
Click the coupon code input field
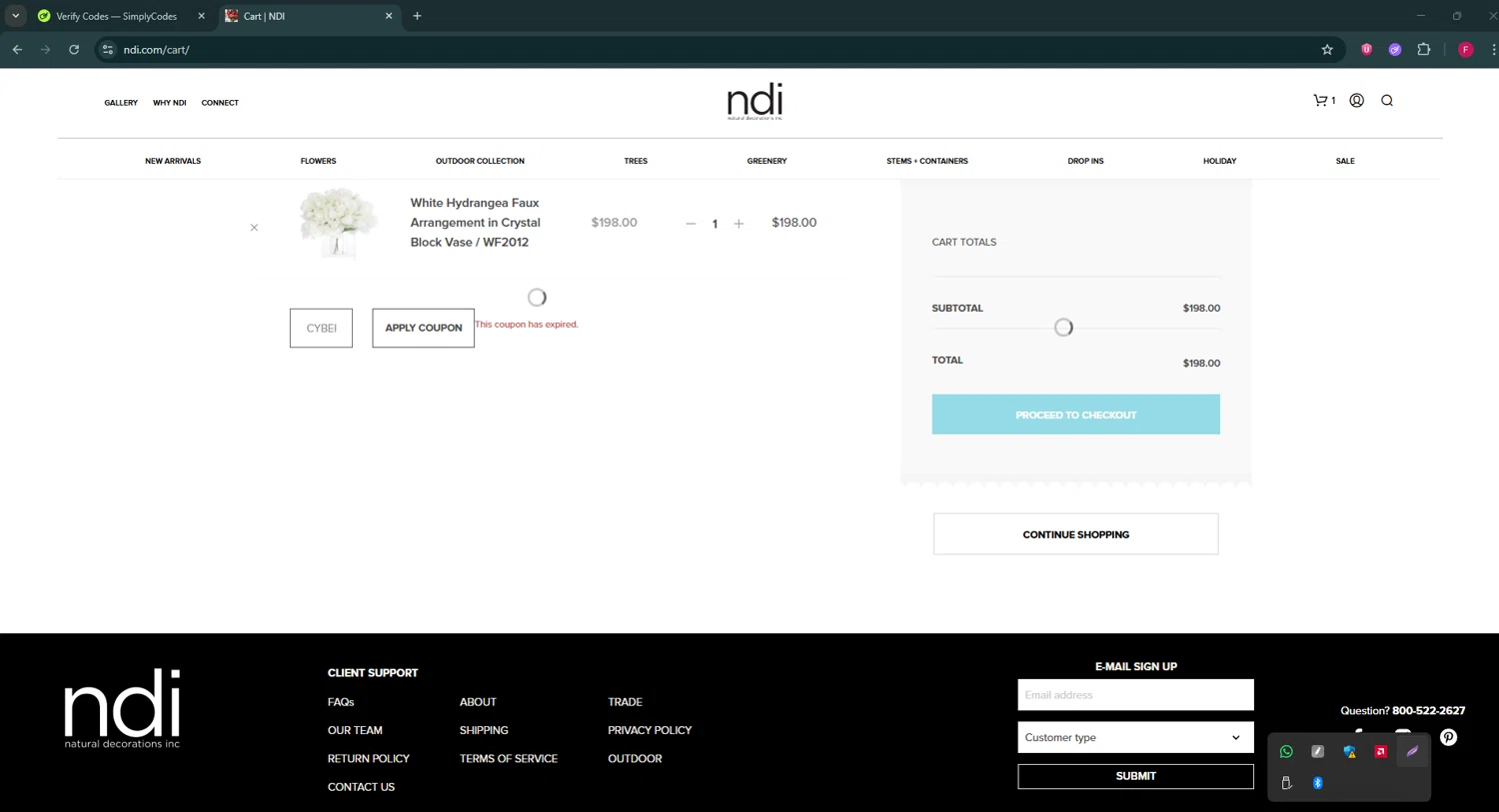click(x=321, y=328)
